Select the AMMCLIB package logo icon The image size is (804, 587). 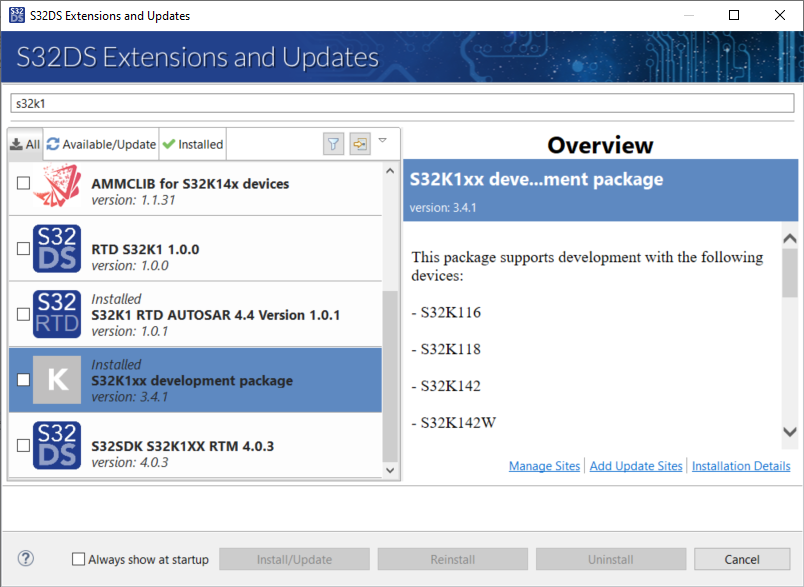[57, 185]
